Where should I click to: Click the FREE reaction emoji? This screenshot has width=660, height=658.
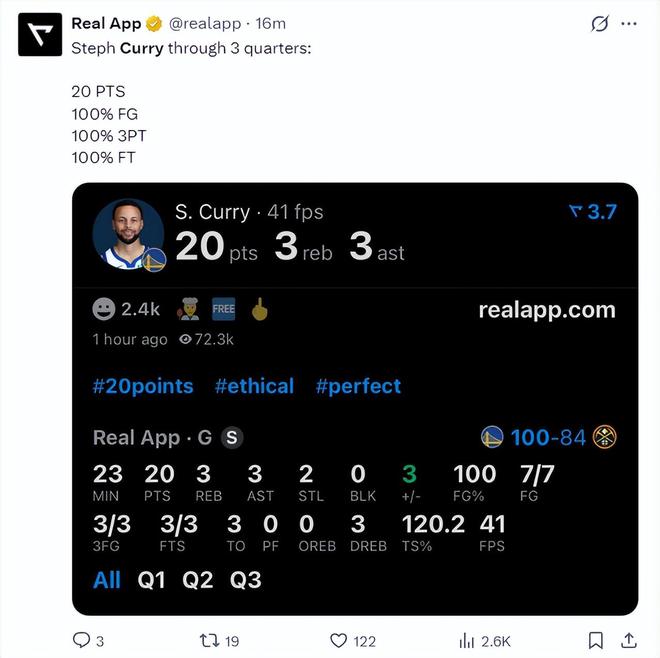(224, 309)
